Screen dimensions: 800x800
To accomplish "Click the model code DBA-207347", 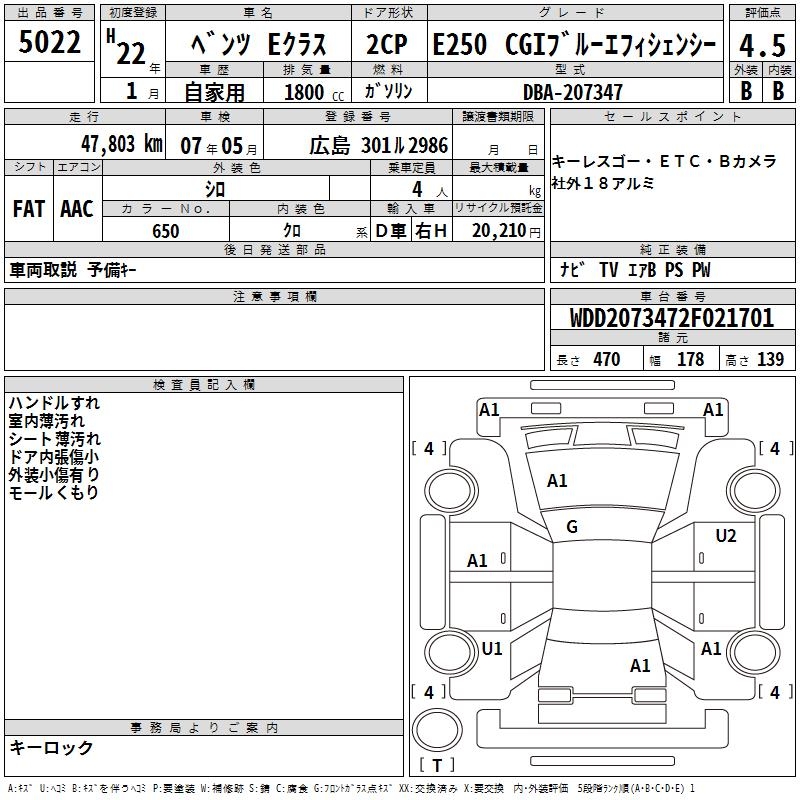I will (572, 92).
